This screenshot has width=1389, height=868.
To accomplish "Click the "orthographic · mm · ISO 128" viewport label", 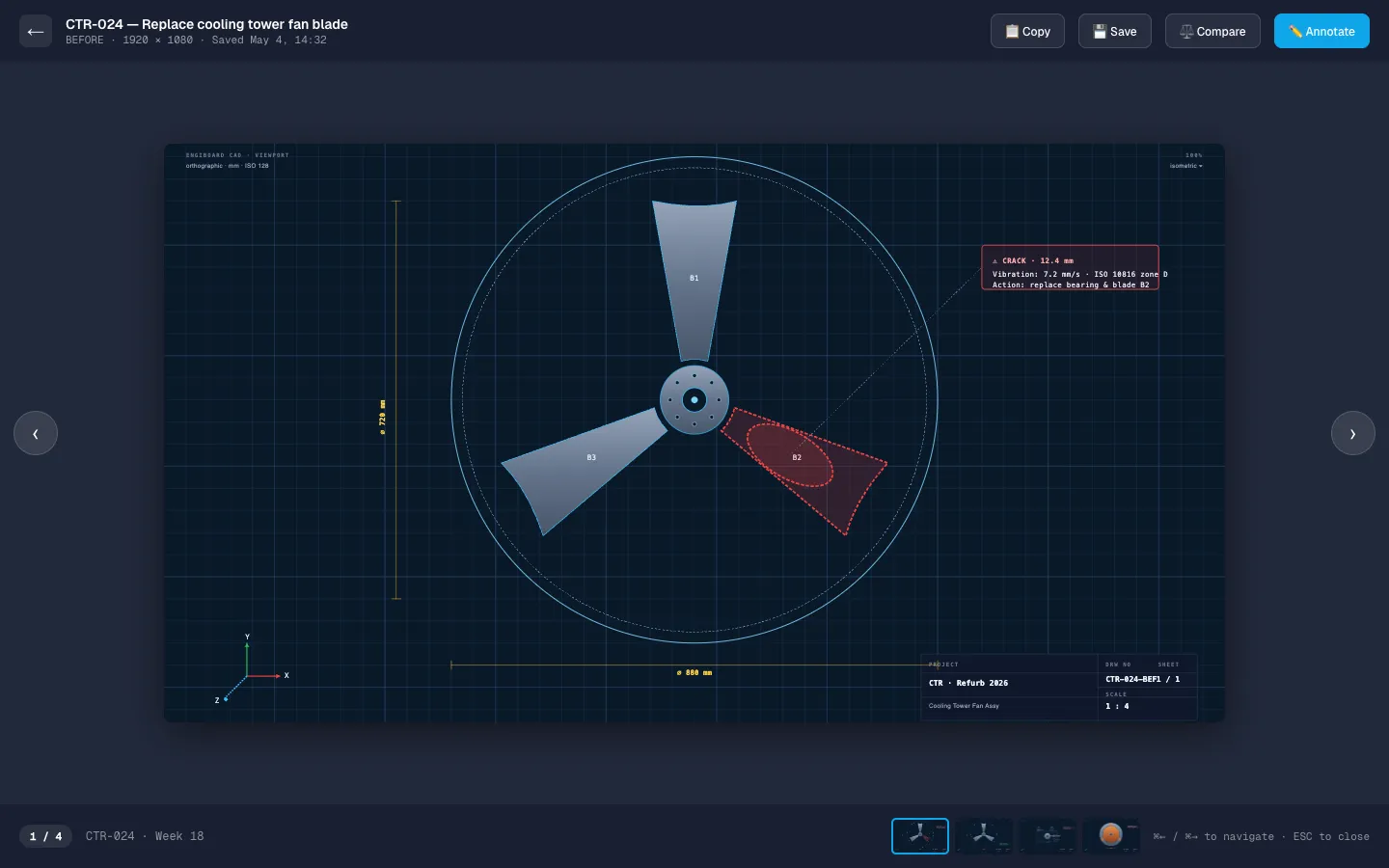I will [228, 166].
